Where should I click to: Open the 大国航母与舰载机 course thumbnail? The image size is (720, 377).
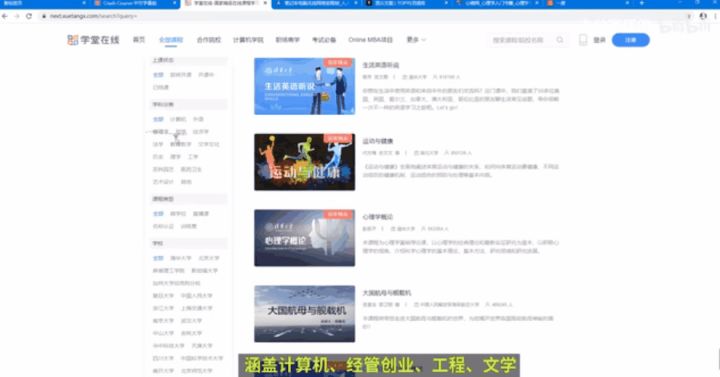(x=304, y=314)
